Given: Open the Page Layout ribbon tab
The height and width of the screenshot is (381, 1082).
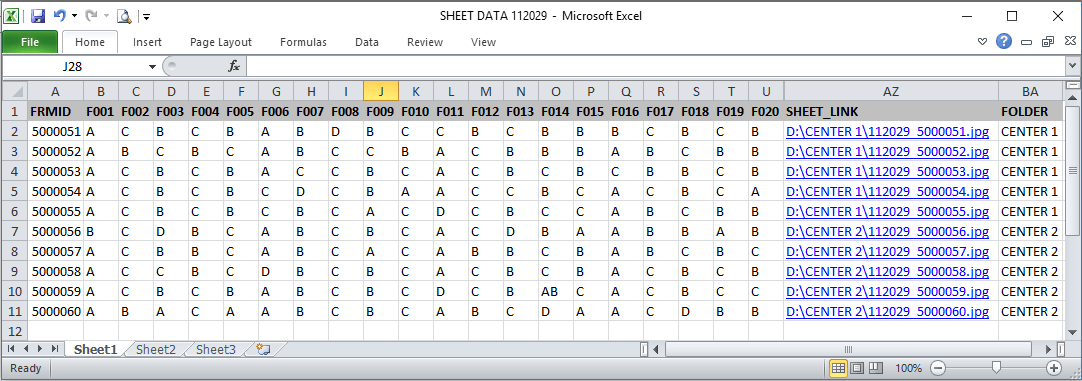Looking at the screenshot, I should tap(221, 42).
